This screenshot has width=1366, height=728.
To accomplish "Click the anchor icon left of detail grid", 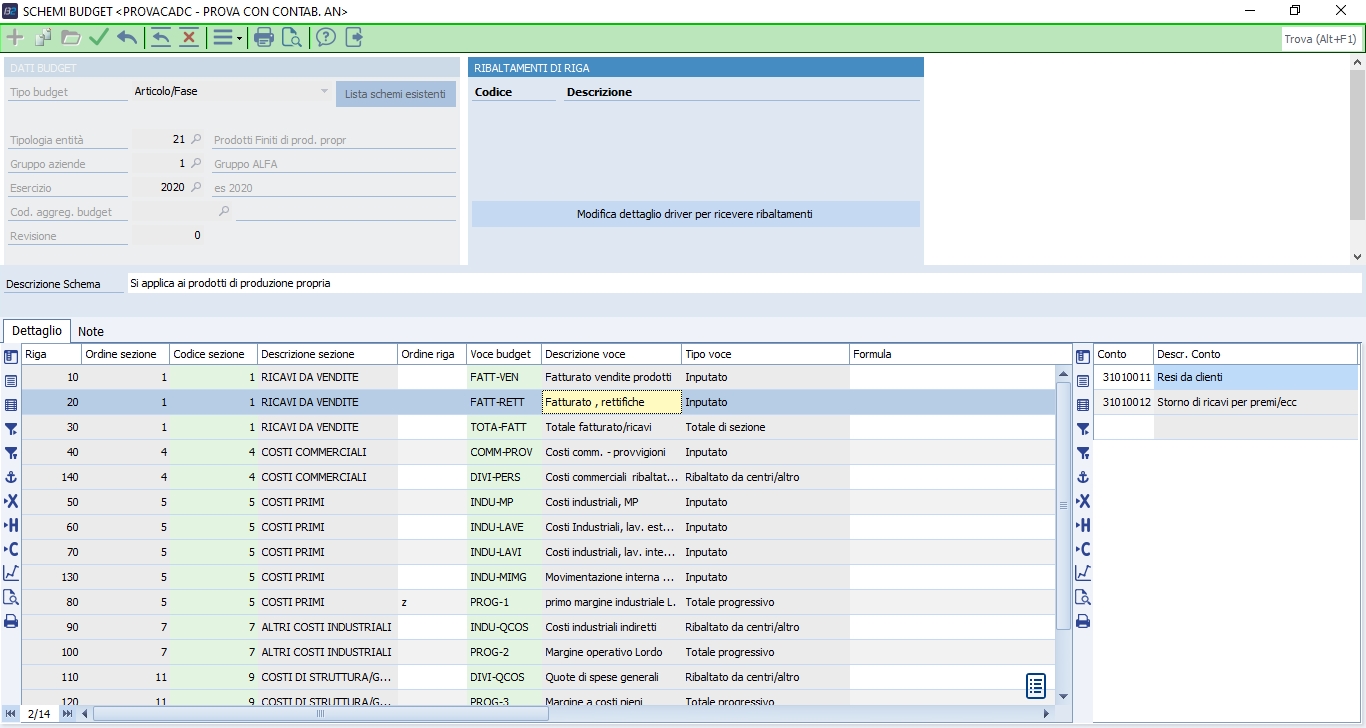I will coord(11,478).
